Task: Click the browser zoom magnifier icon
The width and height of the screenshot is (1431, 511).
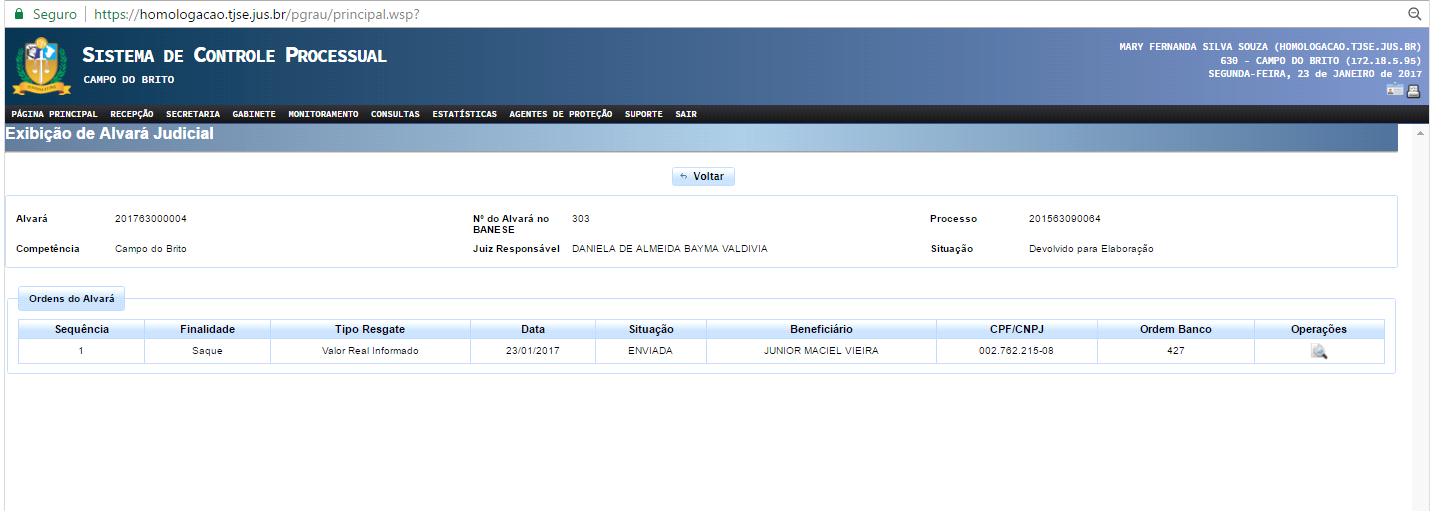Action: pos(1414,14)
